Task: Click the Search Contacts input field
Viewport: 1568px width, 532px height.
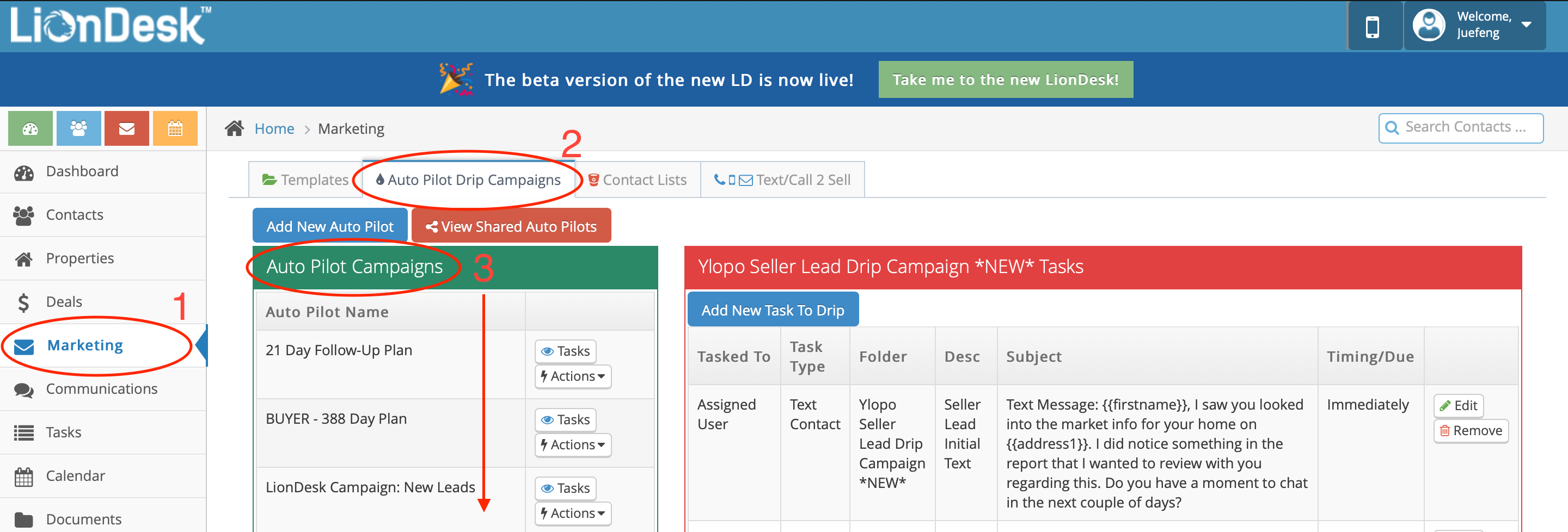Action: pos(1467,127)
